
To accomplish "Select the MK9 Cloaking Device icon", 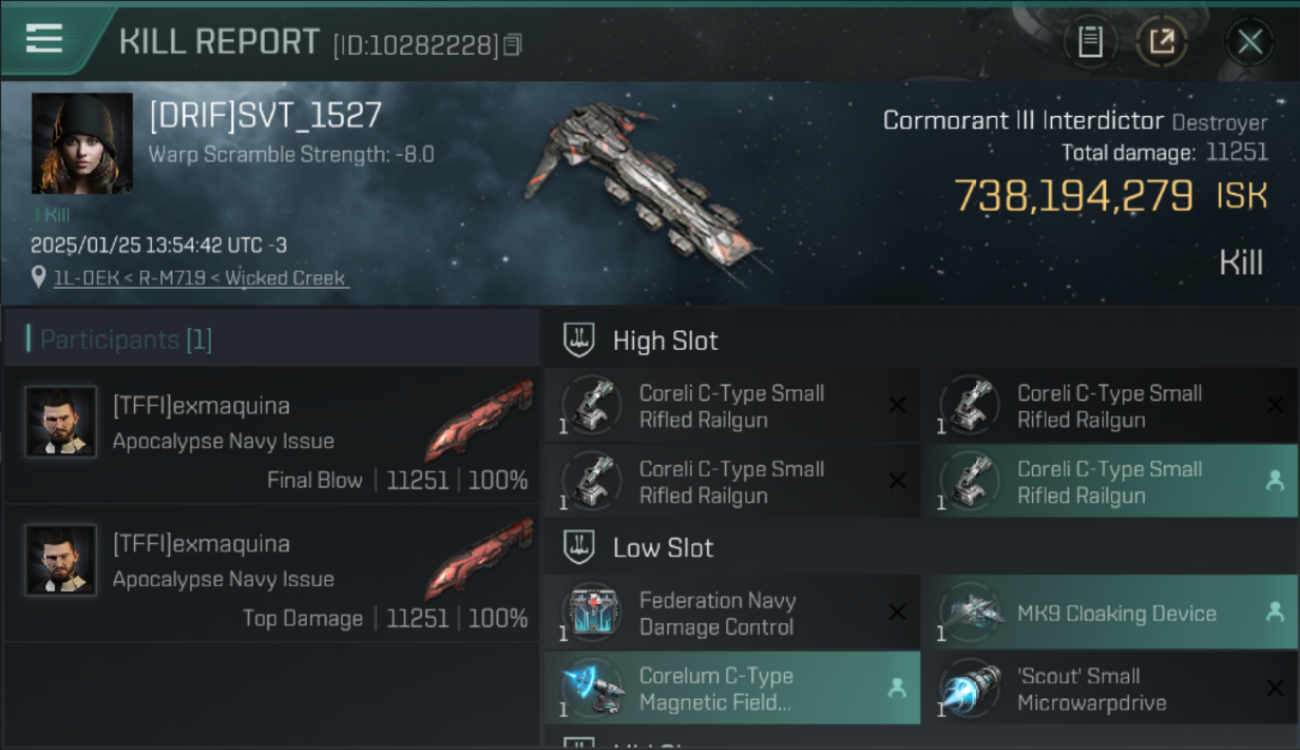I will tap(970, 613).
